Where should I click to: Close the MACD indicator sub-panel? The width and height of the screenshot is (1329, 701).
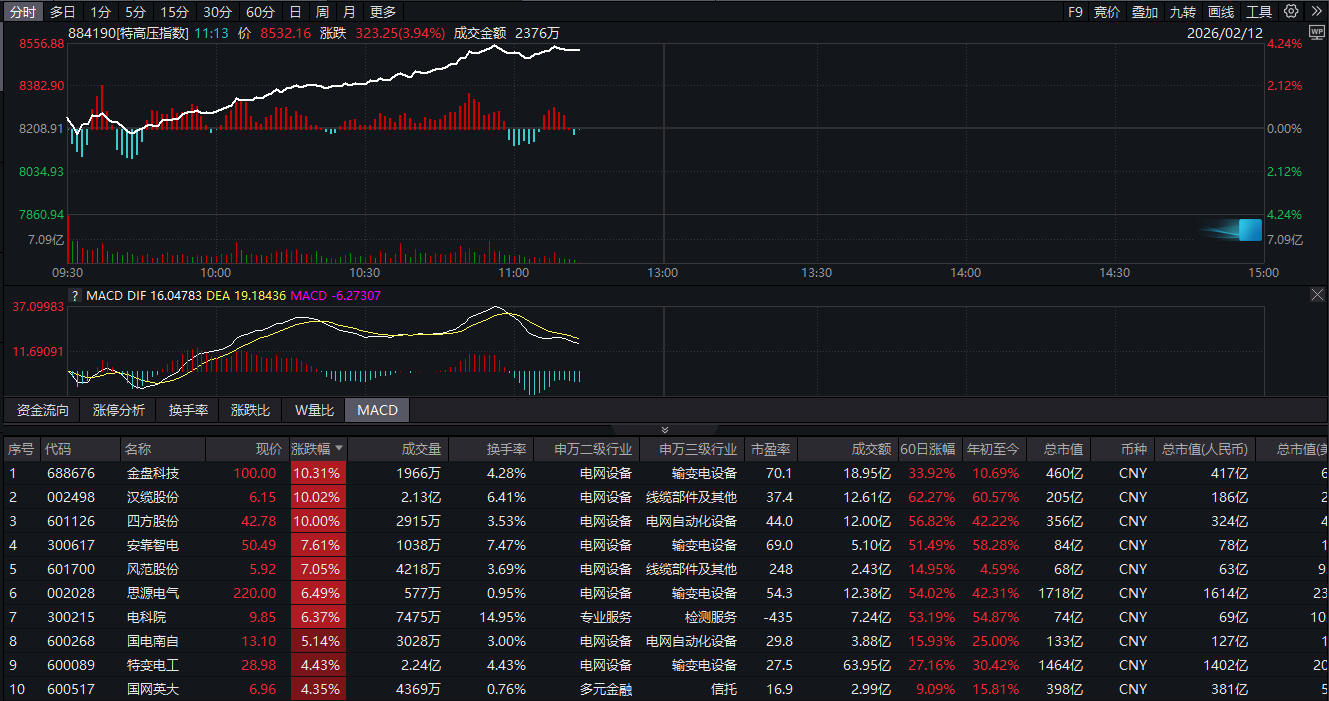tap(1317, 295)
